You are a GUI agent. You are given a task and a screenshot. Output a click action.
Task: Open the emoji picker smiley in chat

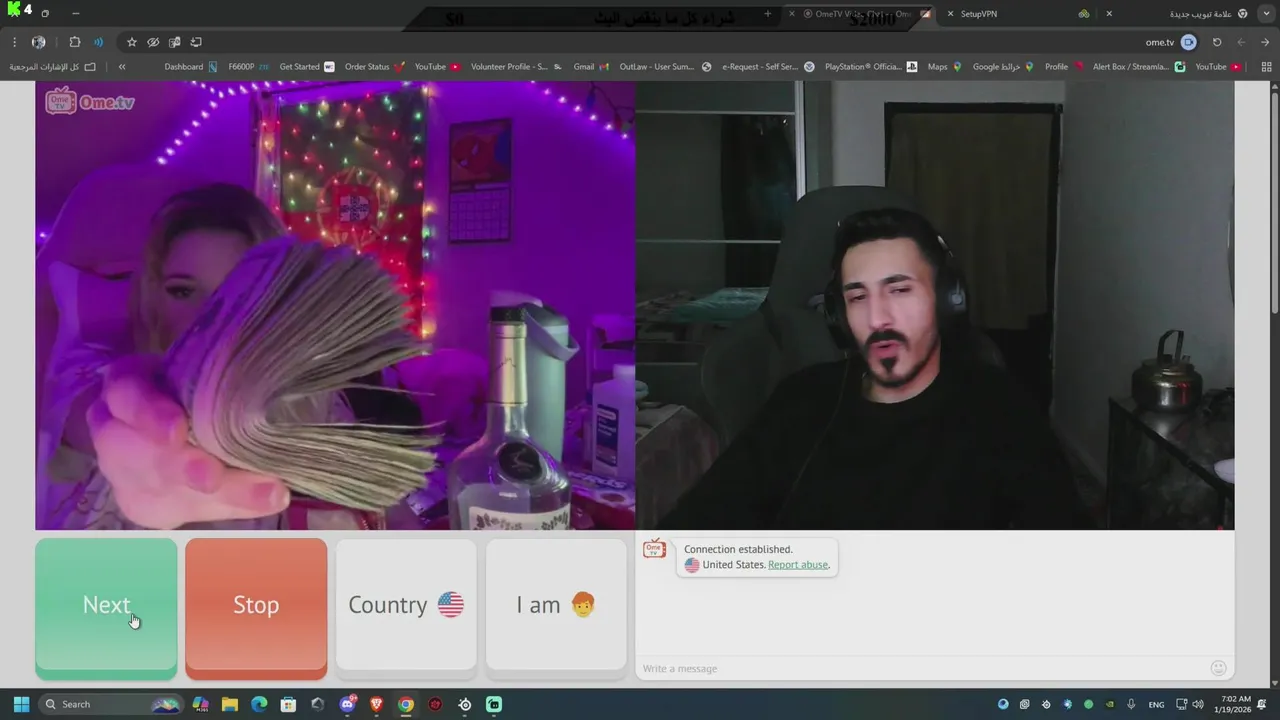1218,668
